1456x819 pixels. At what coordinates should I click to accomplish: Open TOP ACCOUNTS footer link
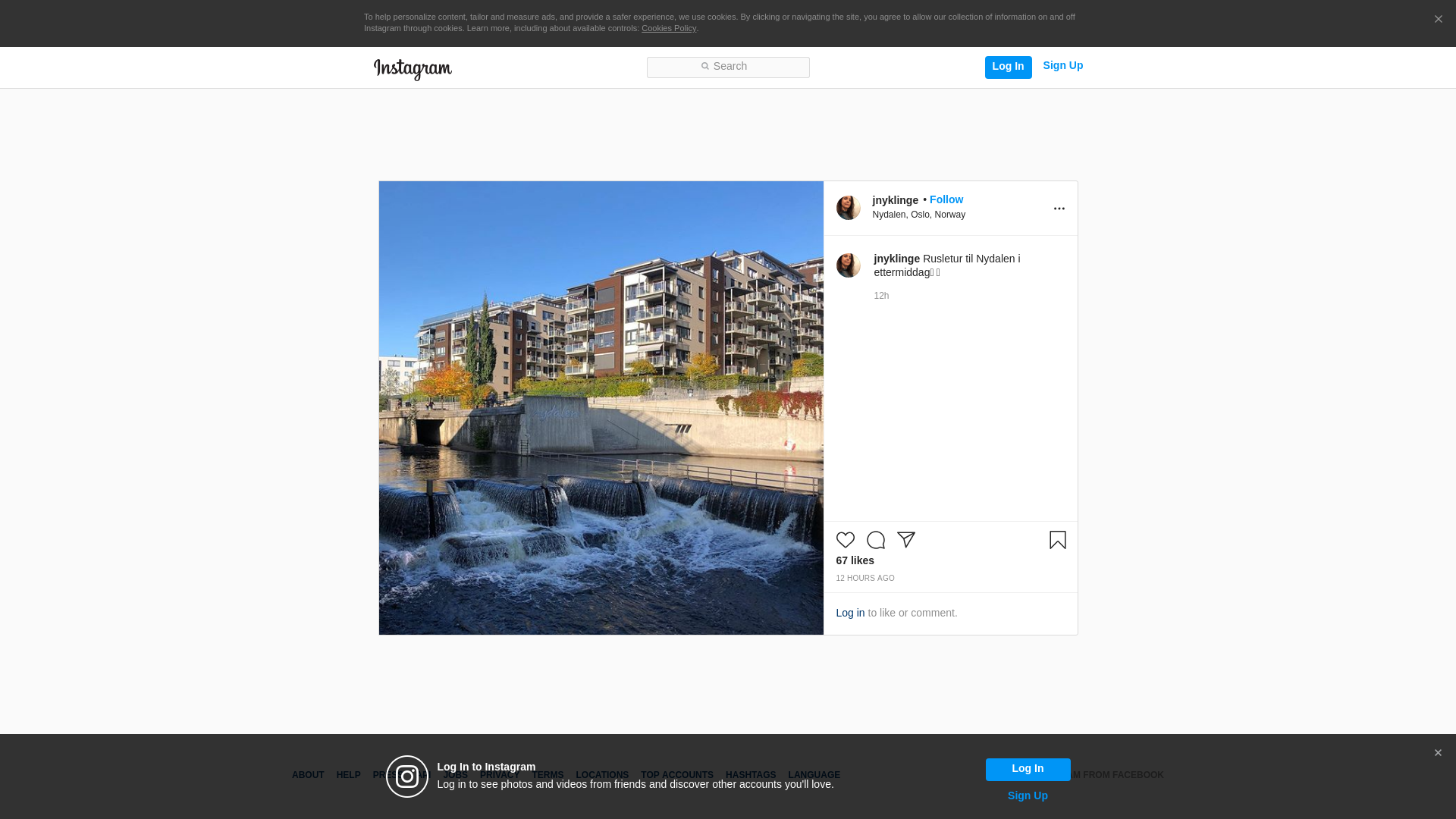coord(677,775)
